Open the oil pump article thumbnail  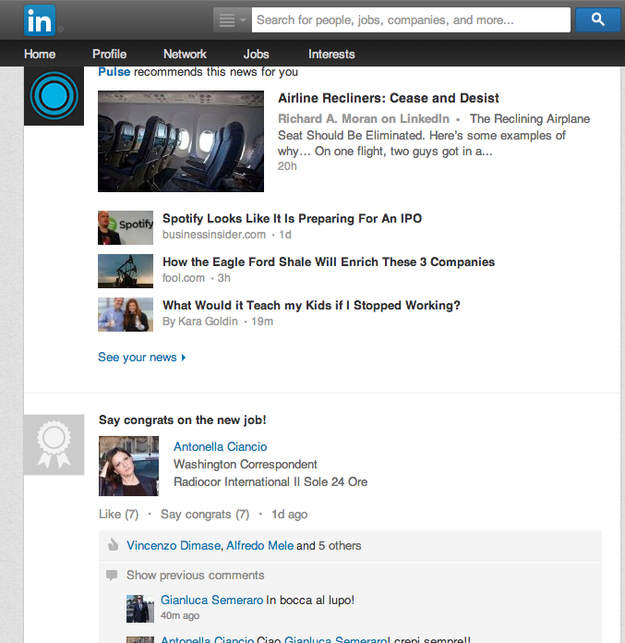(x=125, y=271)
